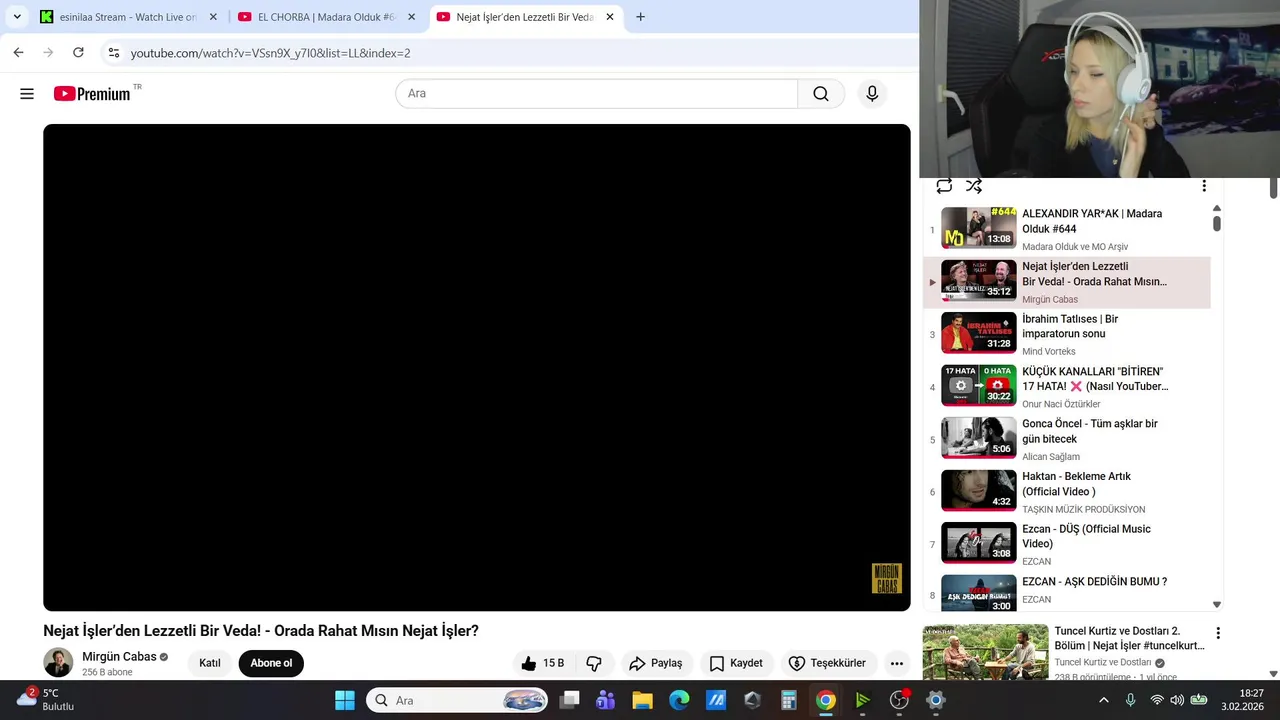Open playlist options three-dot menu
This screenshot has width=1280, height=720.
pyautogui.click(x=1204, y=186)
